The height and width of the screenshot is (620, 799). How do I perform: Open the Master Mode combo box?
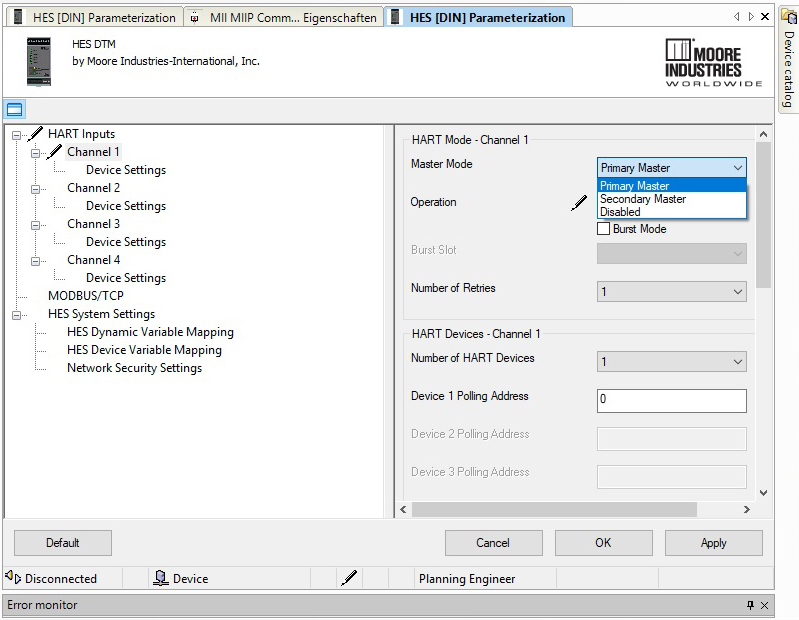click(672, 168)
